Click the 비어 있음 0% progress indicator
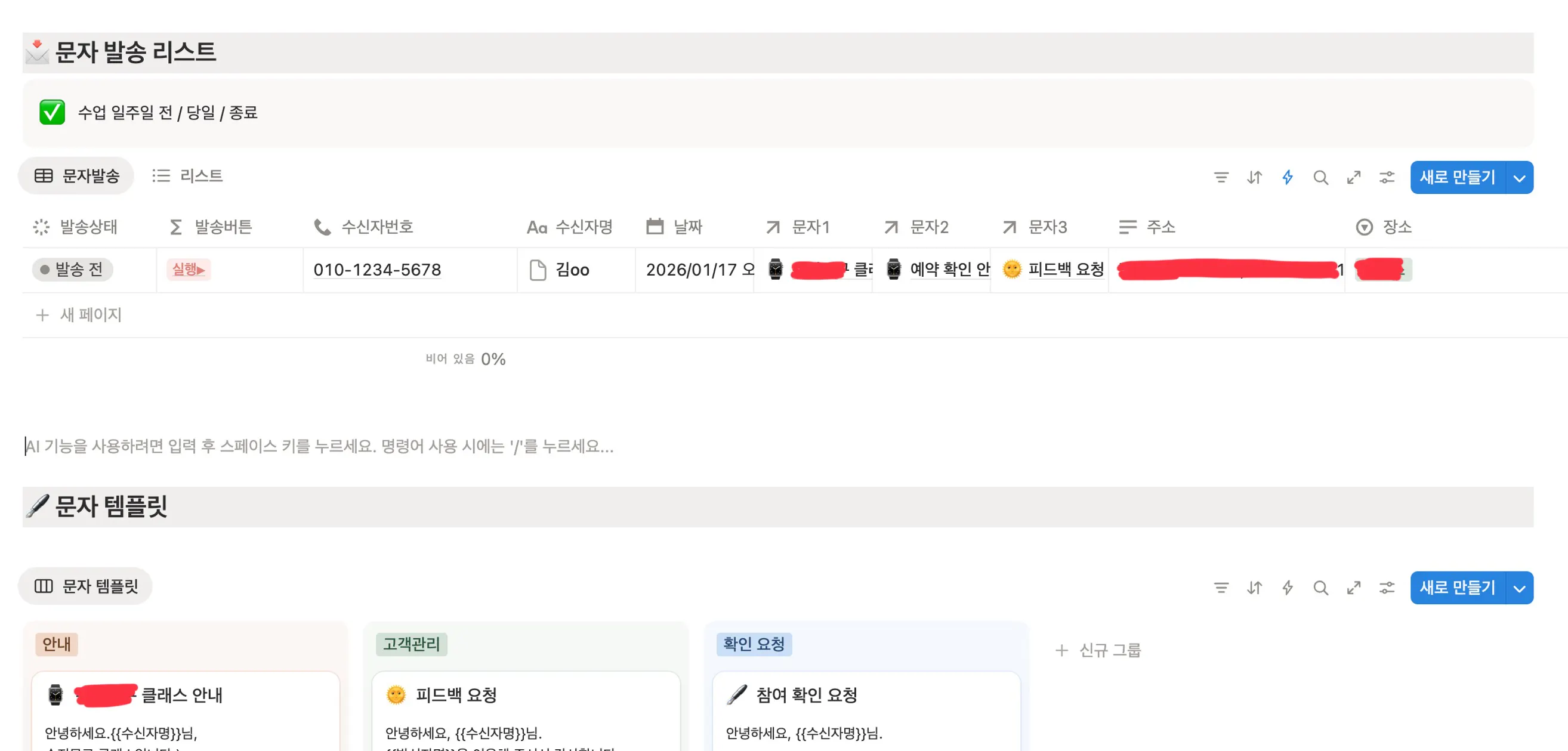1568x751 pixels. tap(466, 359)
